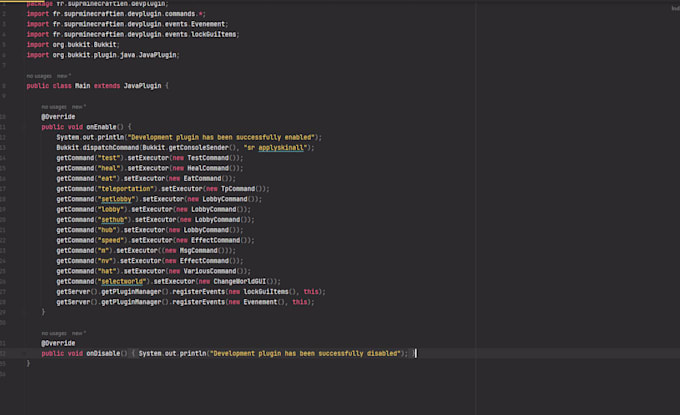This screenshot has width=680, height=415.
Task: Click the ChangeWorldGUI class reference
Action: 242,281
